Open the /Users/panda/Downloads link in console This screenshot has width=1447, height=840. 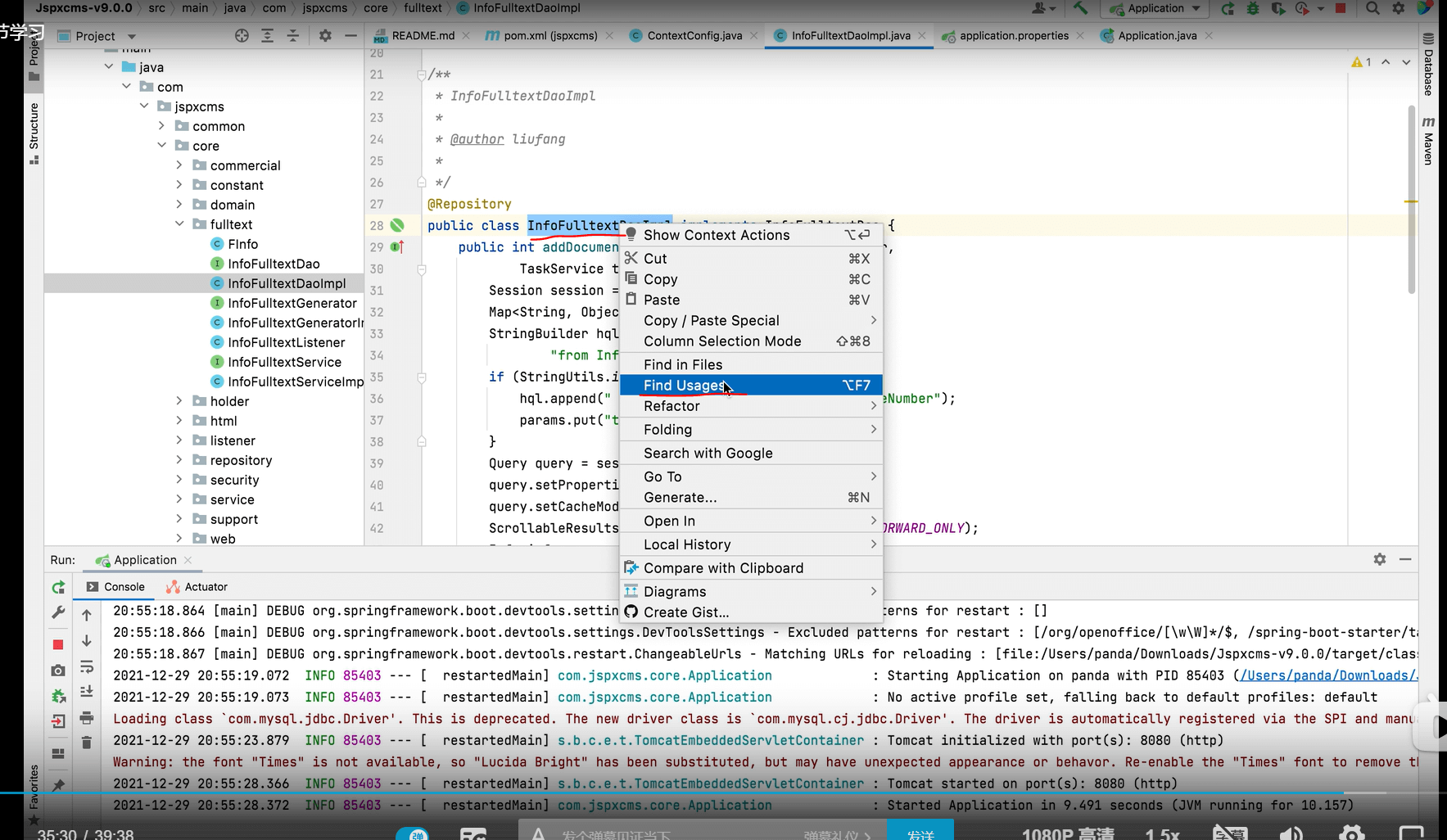tap(1327, 675)
